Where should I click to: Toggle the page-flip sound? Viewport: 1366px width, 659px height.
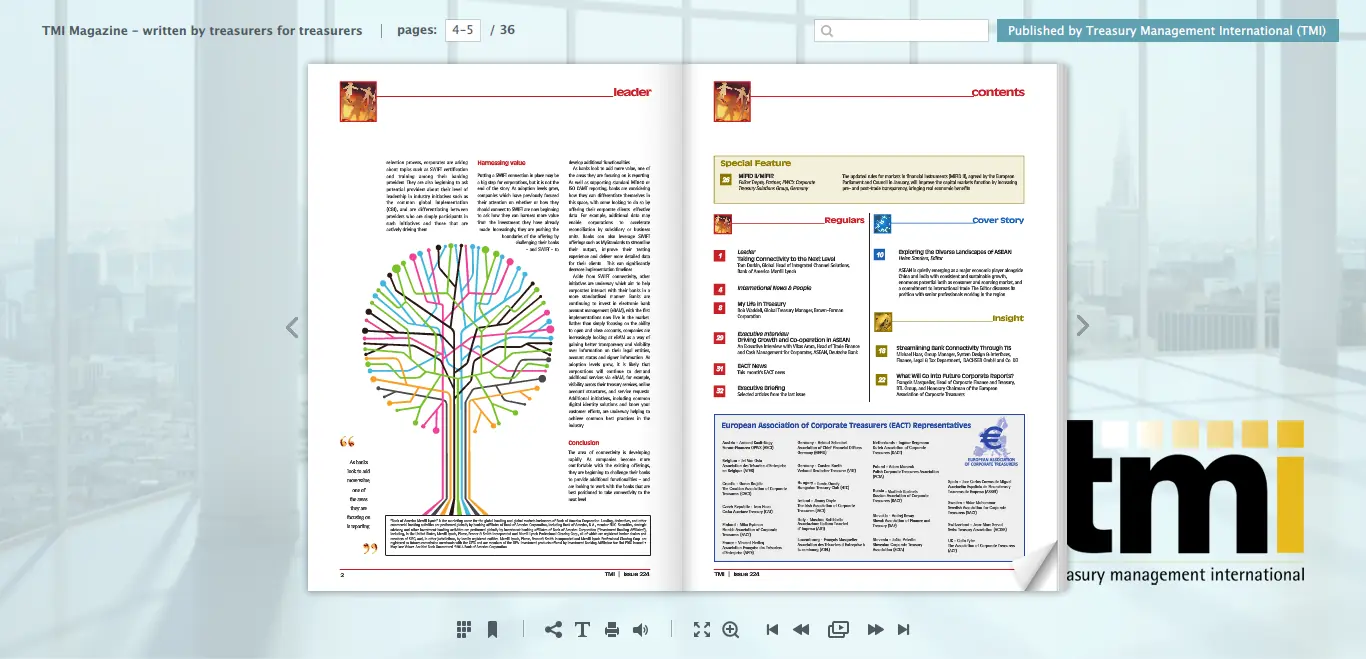(x=641, y=629)
